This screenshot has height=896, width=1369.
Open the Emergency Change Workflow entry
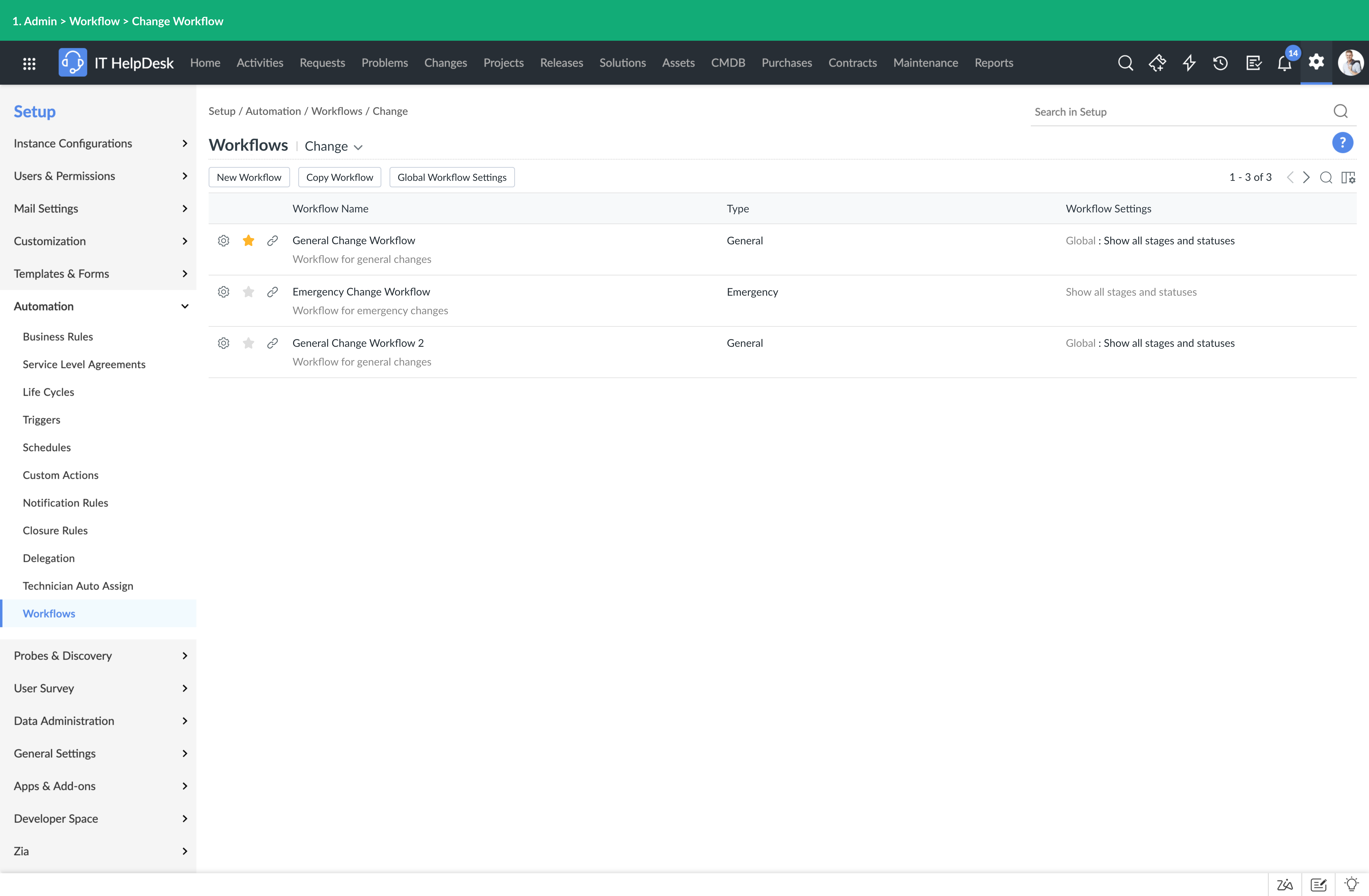tap(361, 292)
